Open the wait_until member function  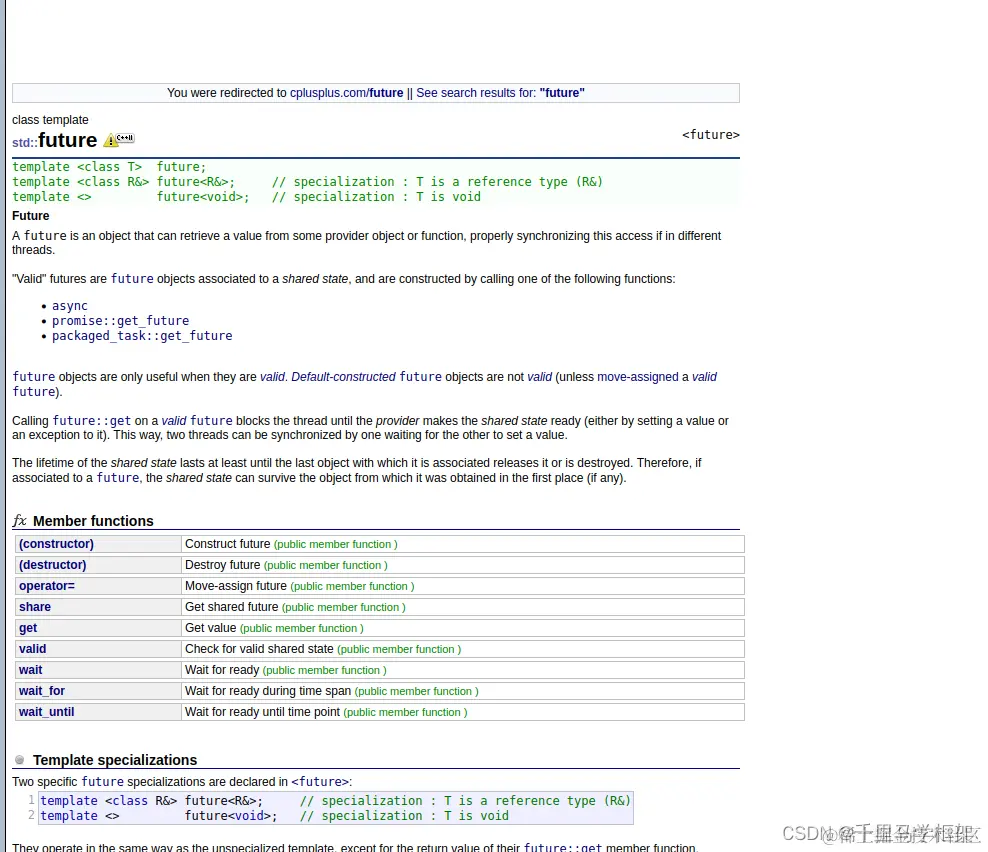click(x=47, y=711)
